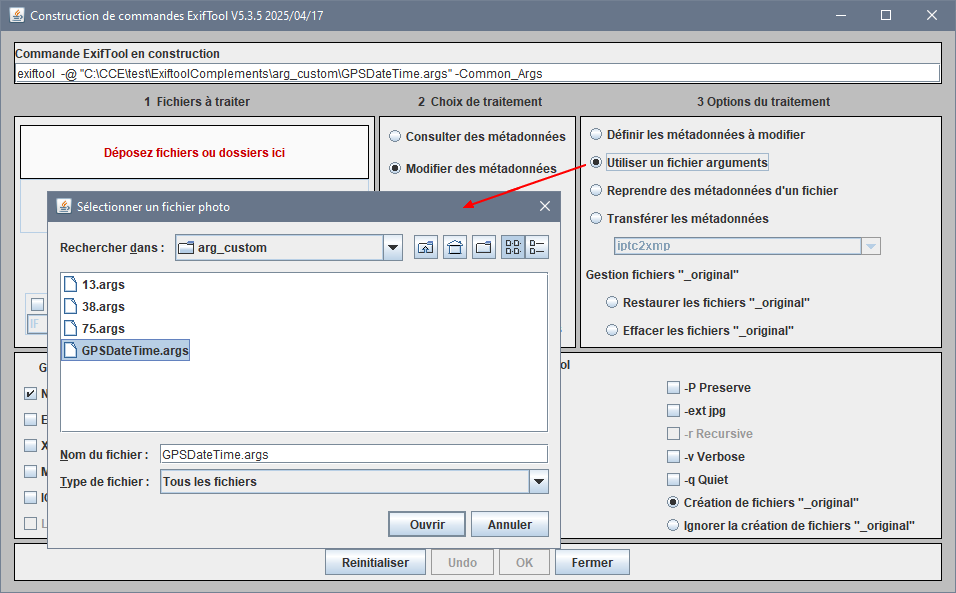Click the Annuler button
Viewport: 956px width, 593px height.
(510, 525)
